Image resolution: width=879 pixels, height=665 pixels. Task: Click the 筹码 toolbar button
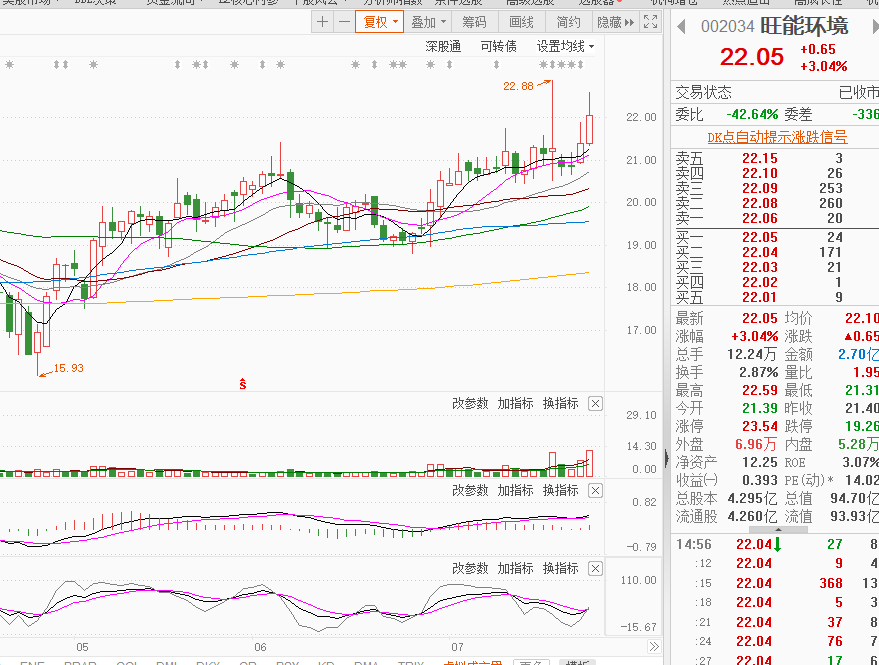point(474,22)
